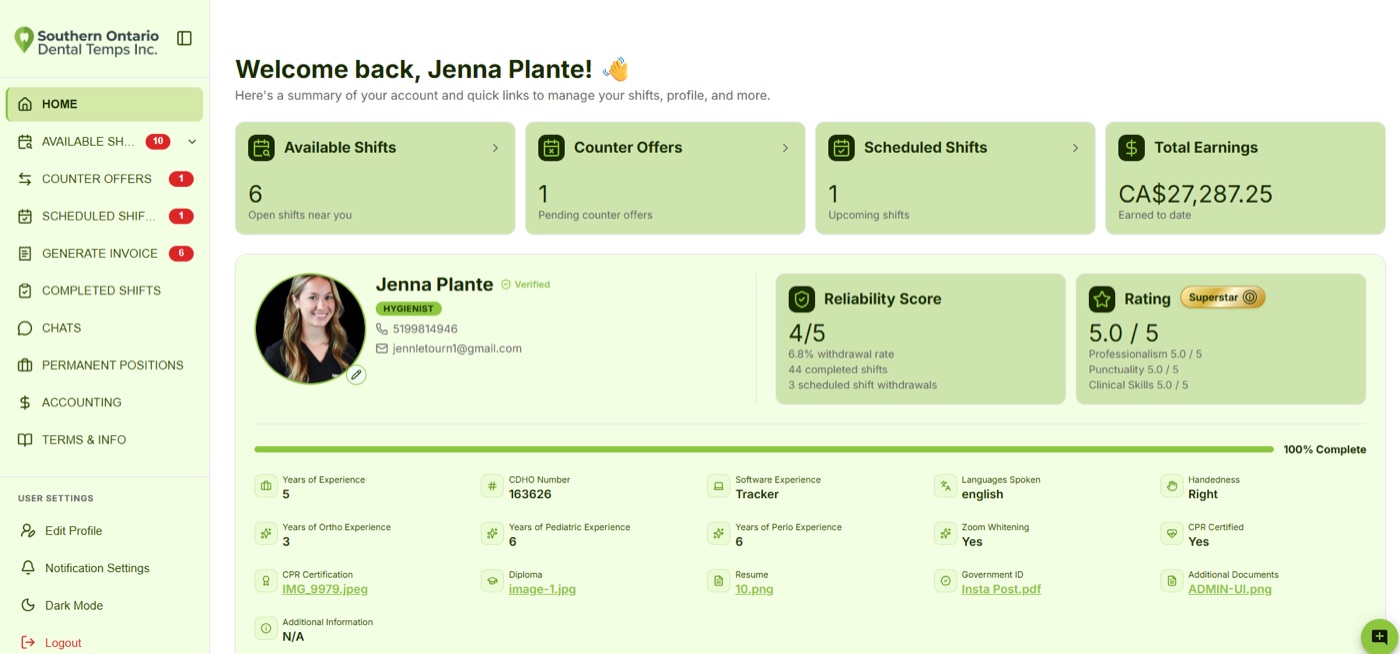Viewport: 1400px width, 654px height.
Task: Open Counter Offers card chevron
Action: point(785,148)
